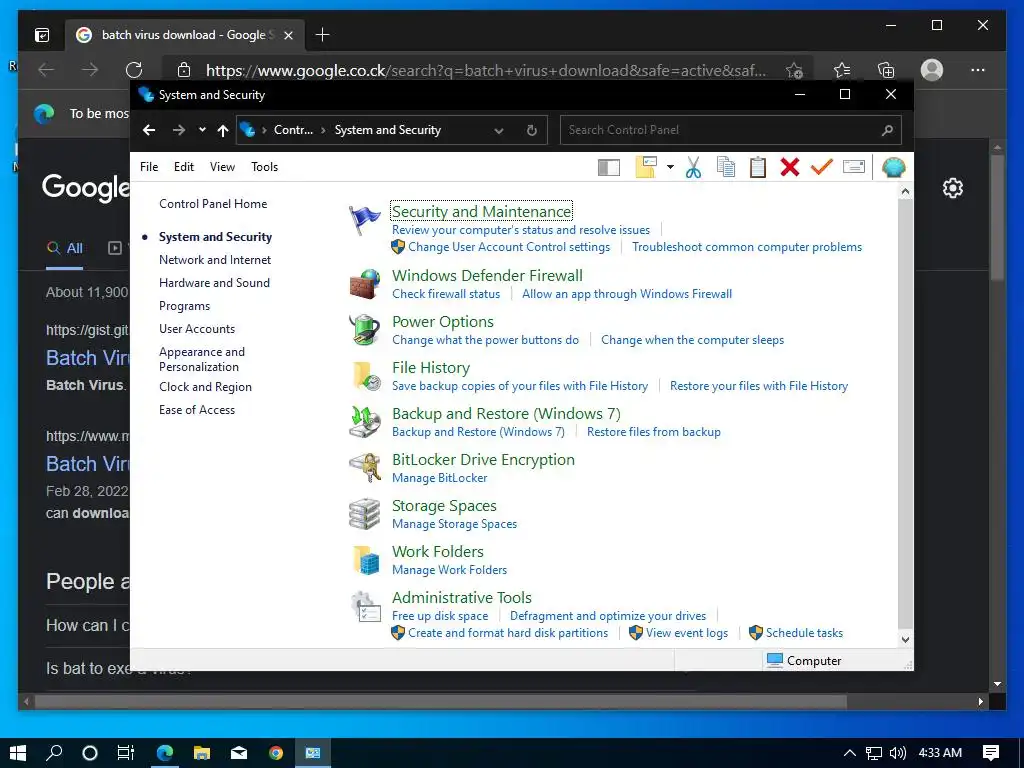The image size is (1024, 768).
Task: Click the Storage Spaces drives icon
Action: (x=364, y=514)
